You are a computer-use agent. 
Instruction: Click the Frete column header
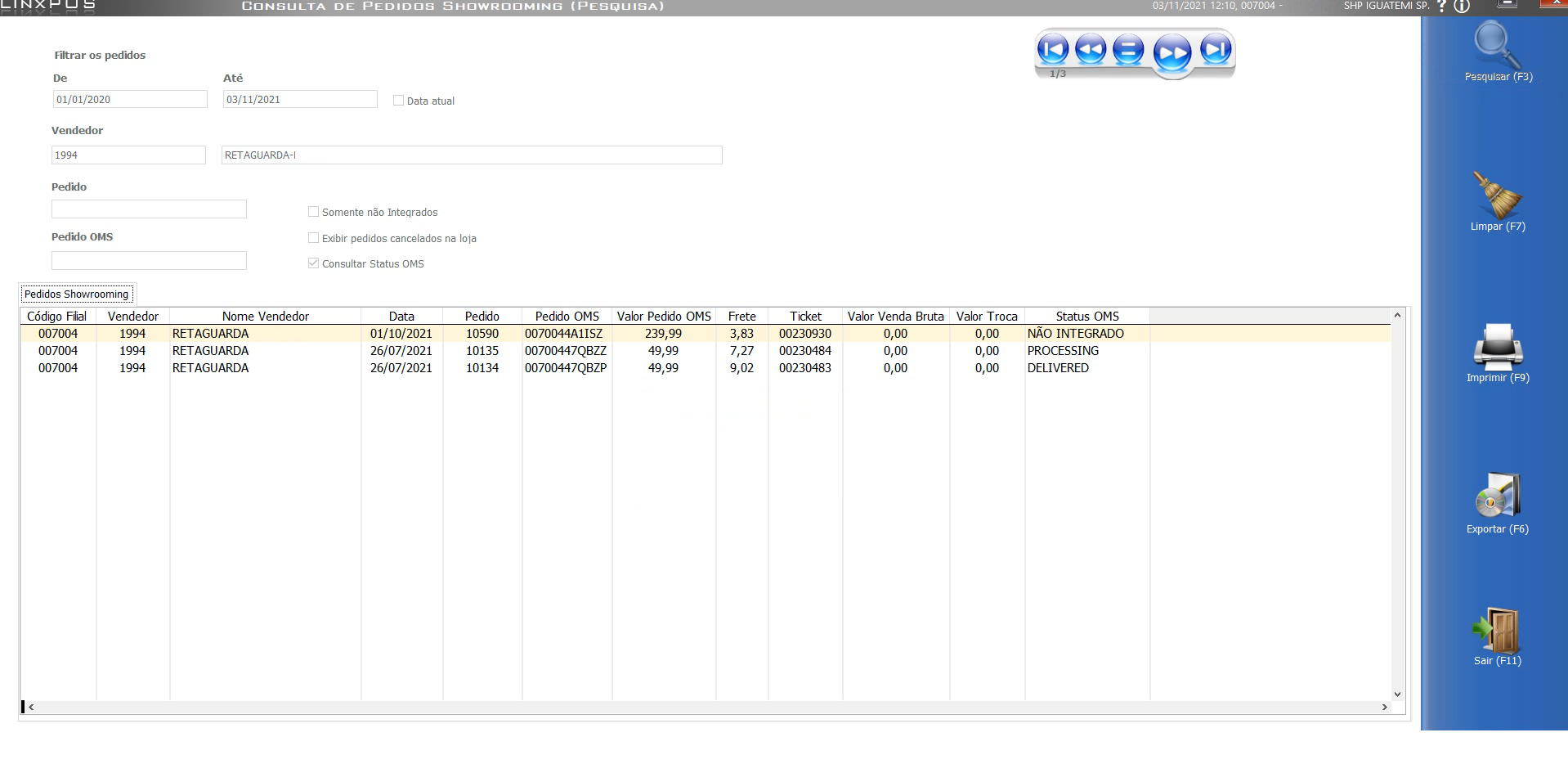tap(742, 317)
